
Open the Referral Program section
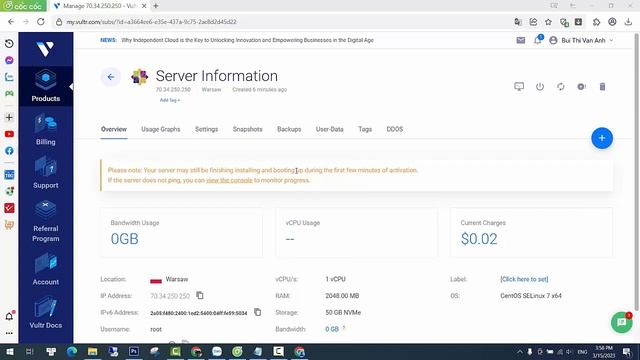[45, 222]
